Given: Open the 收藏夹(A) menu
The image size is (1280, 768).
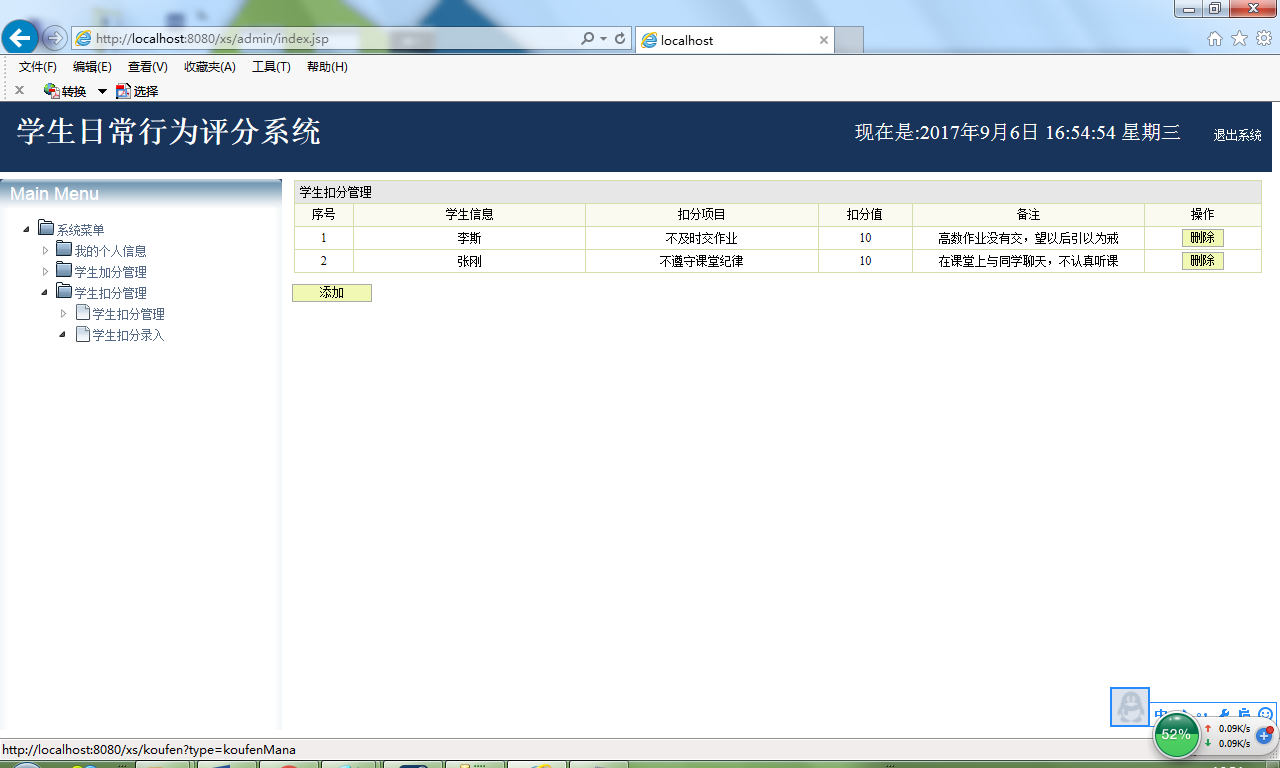Looking at the screenshot, I should click(210, 67).
